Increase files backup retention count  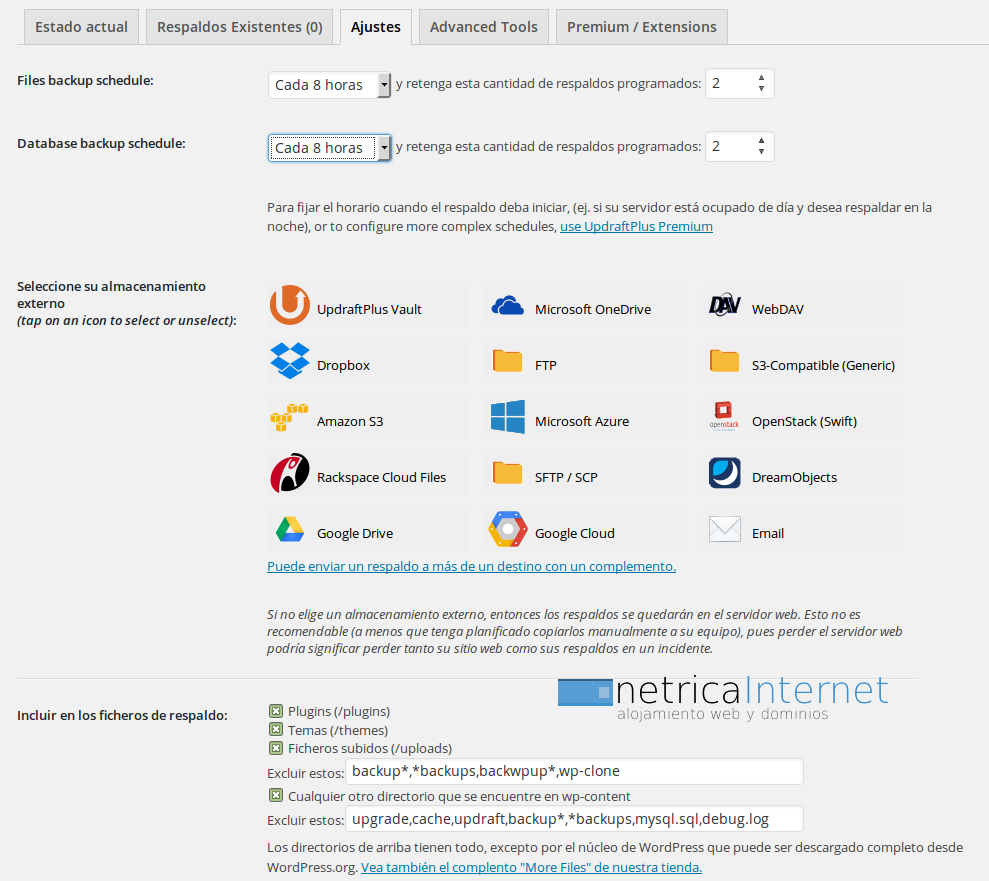(761, 78)
